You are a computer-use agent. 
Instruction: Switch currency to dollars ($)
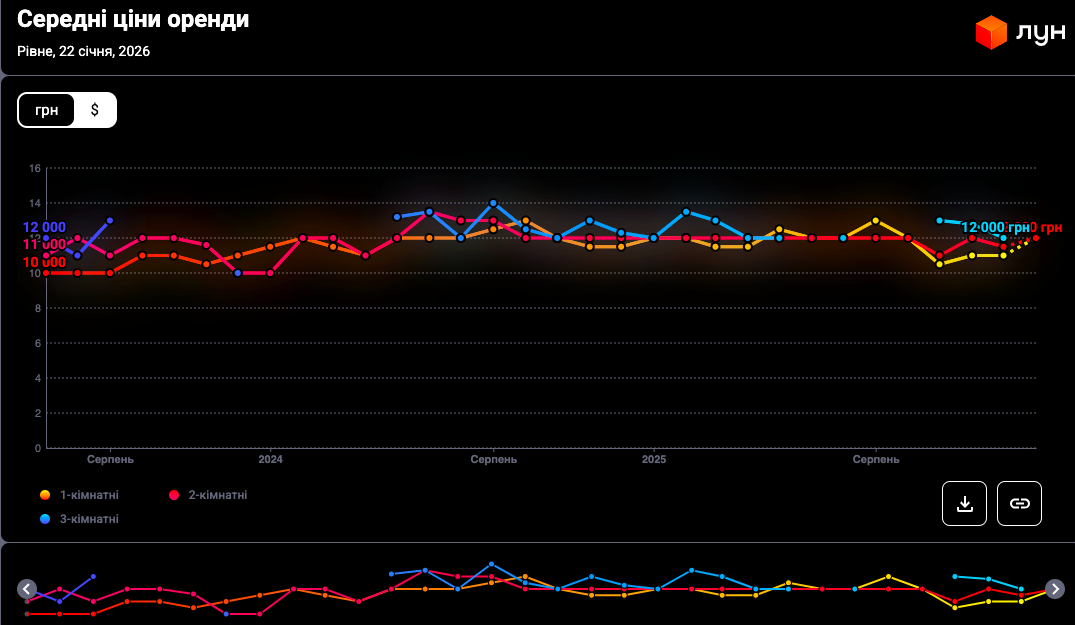point(95,110)
